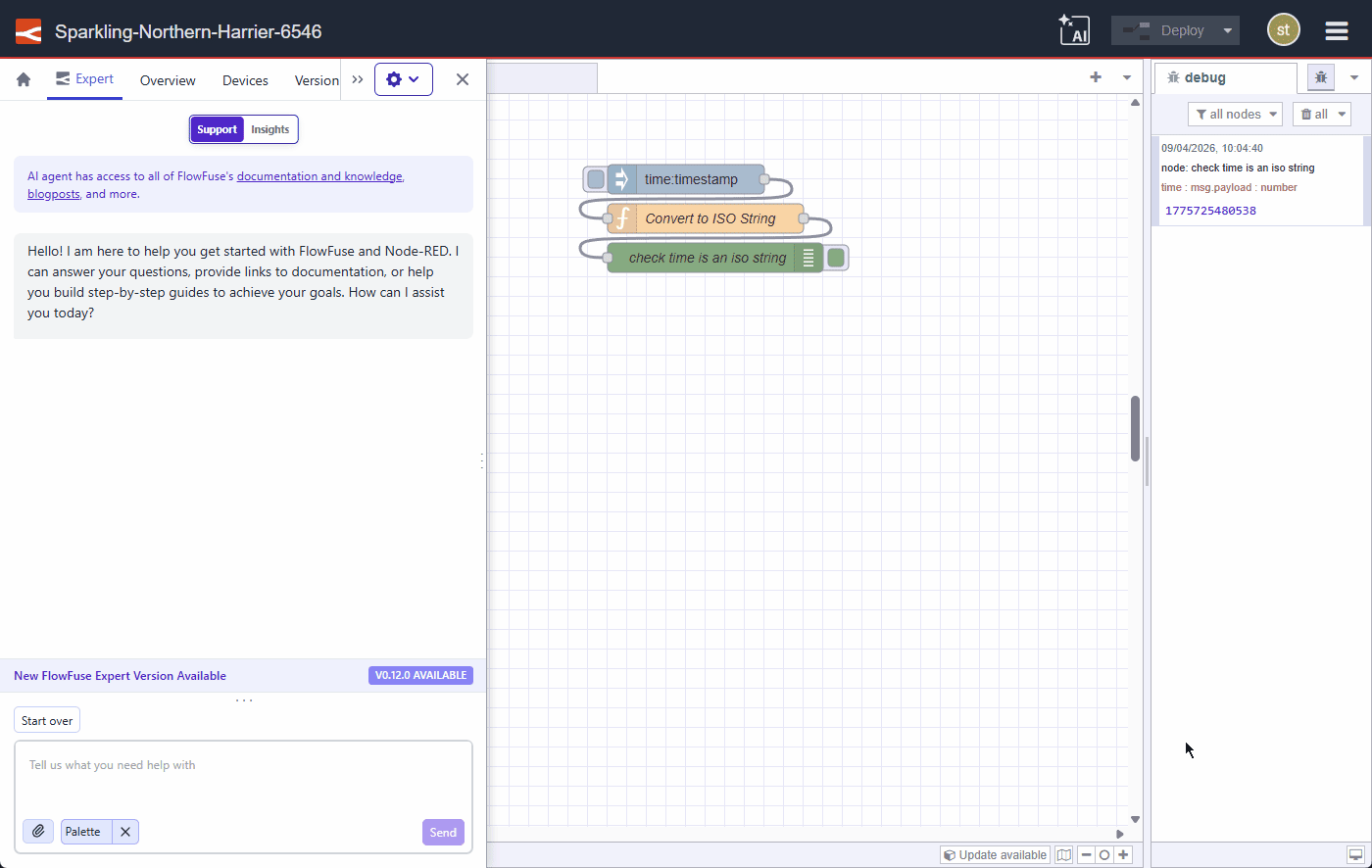Switch to Insights mode
1372x868 pixels.
(269, 128)
